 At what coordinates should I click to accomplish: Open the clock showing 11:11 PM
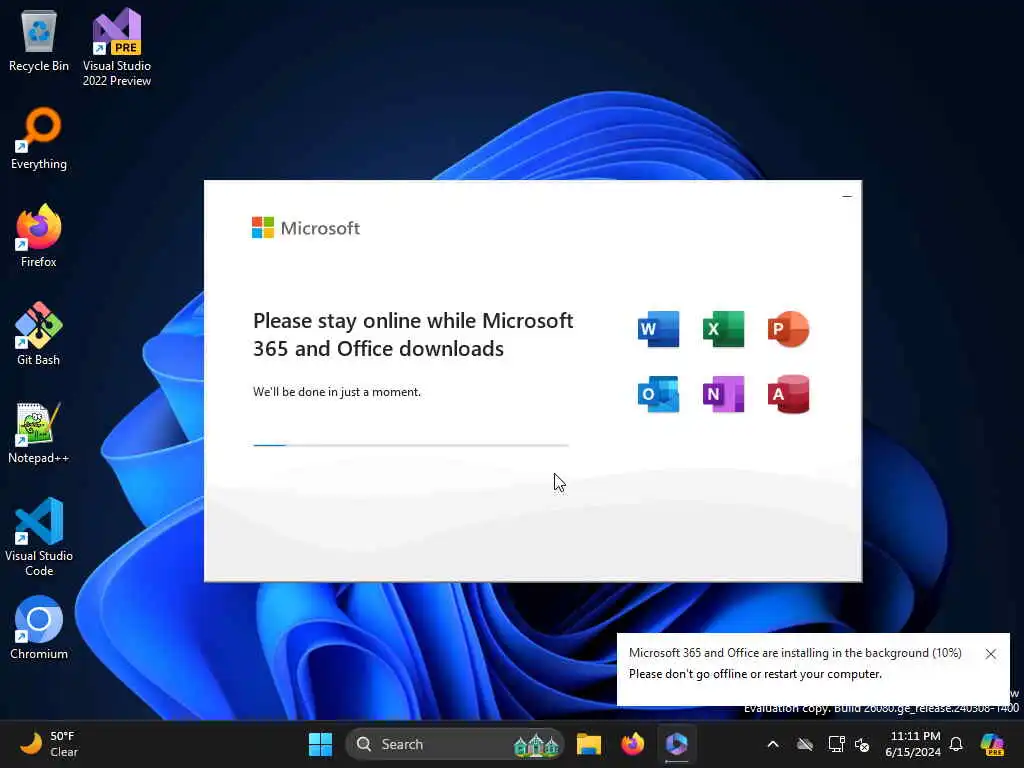pyautogui.click(x=914, y=744)
